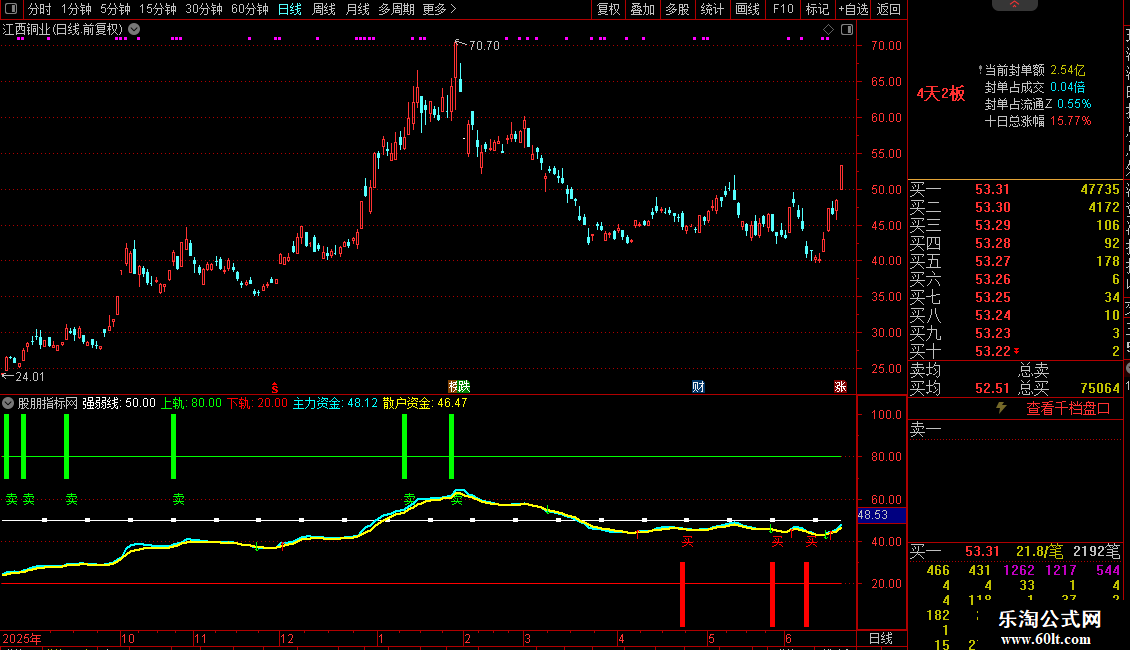Image resolution: width=1130 pixels, height=650 pixels.
Task: Click the 叠加 overlay button
Action: click(643, 9)
